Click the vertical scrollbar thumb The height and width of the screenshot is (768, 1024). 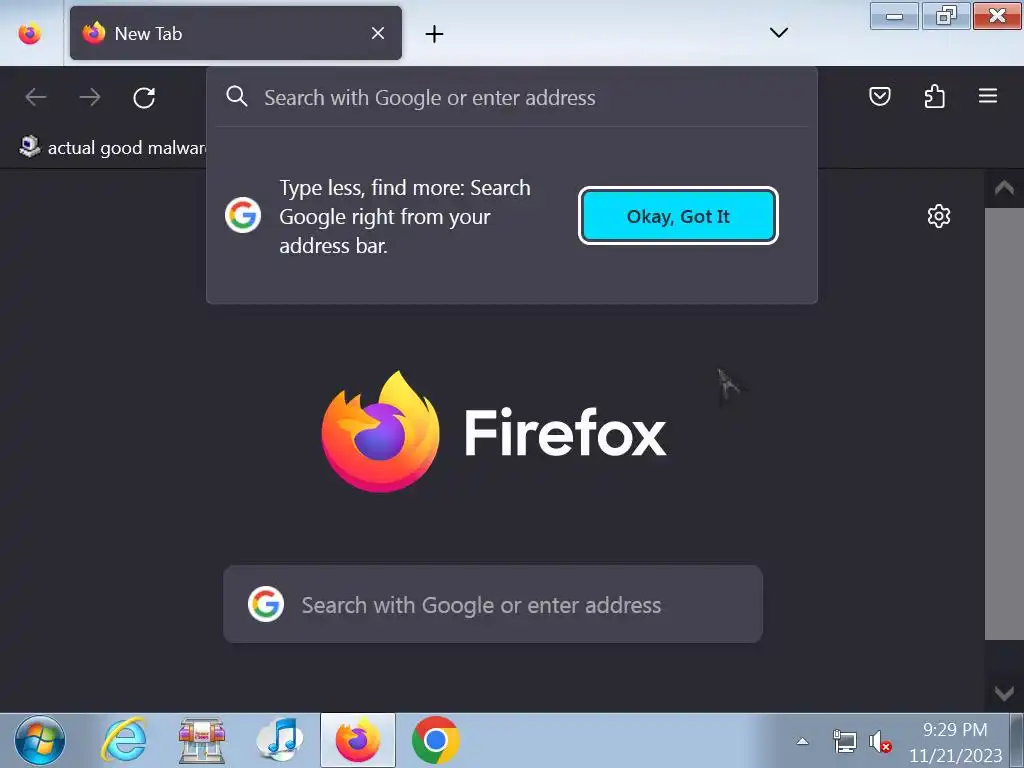[1004, 424]
